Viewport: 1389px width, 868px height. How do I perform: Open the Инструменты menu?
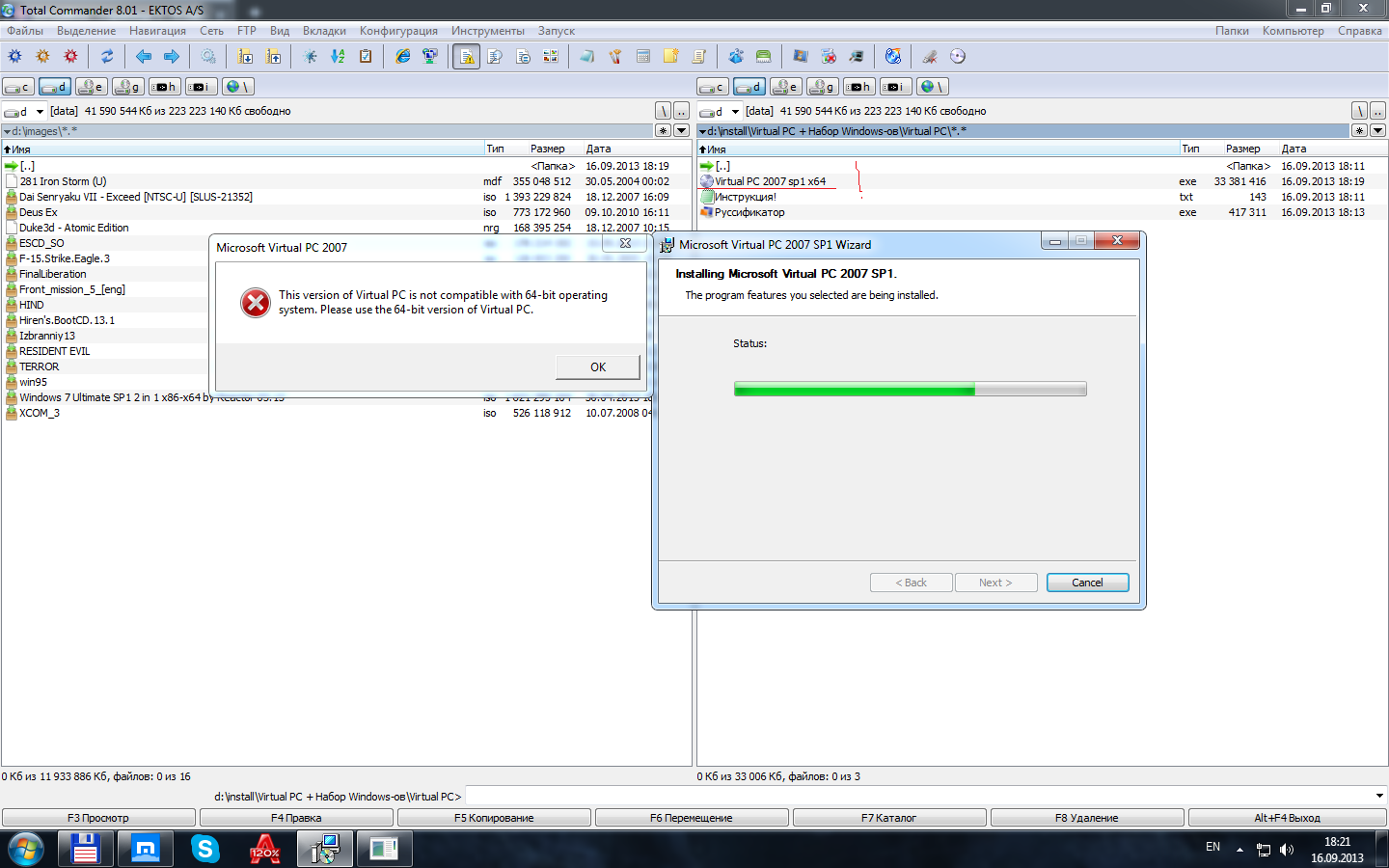[x=488, y=31]
